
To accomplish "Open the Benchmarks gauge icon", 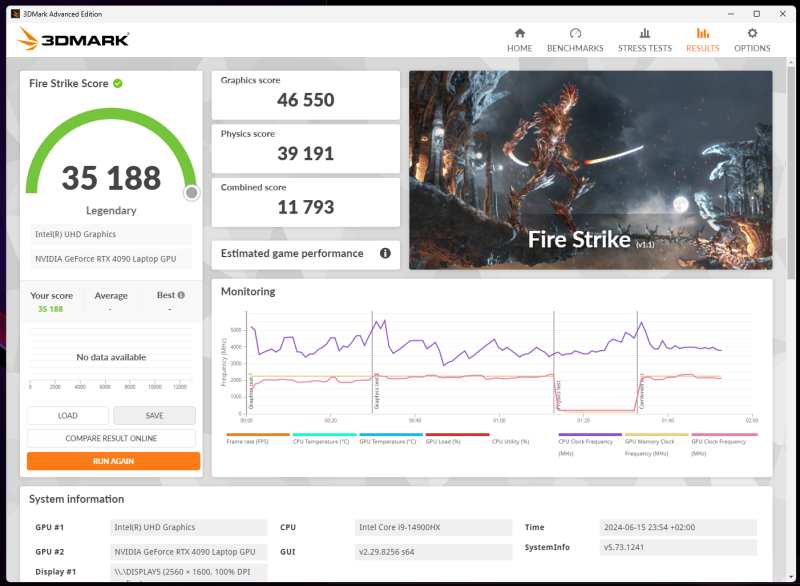I will [x=575, y=33].
